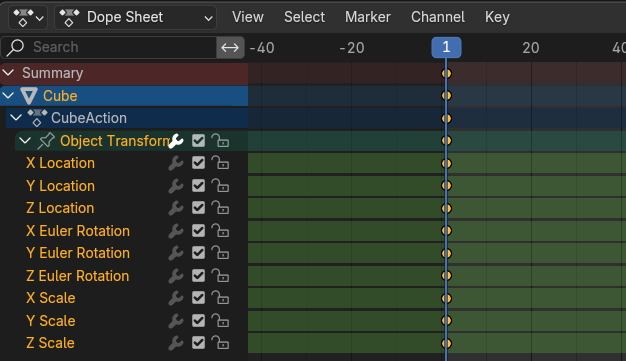Select the Z Scale channel name
This screenshot has height=361, width=626.
50,343
